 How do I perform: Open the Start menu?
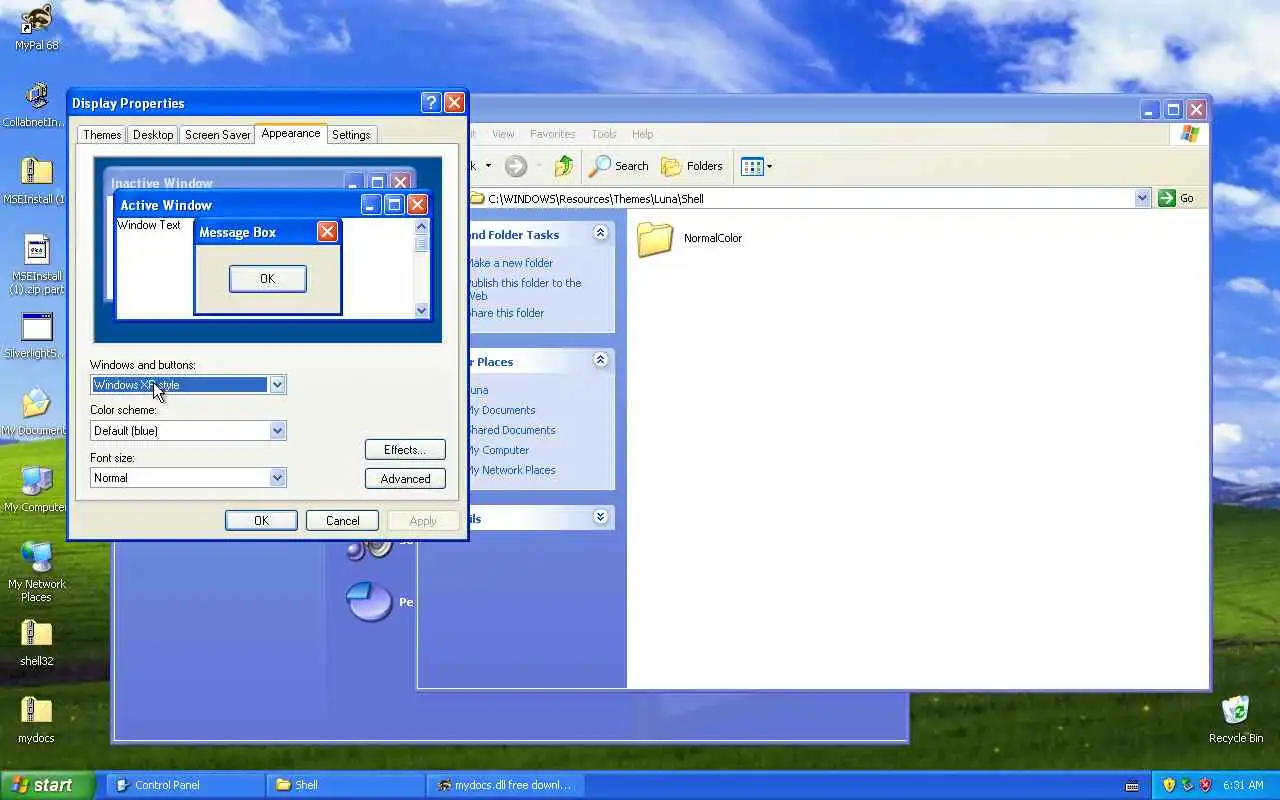click(x=47, y=785)
